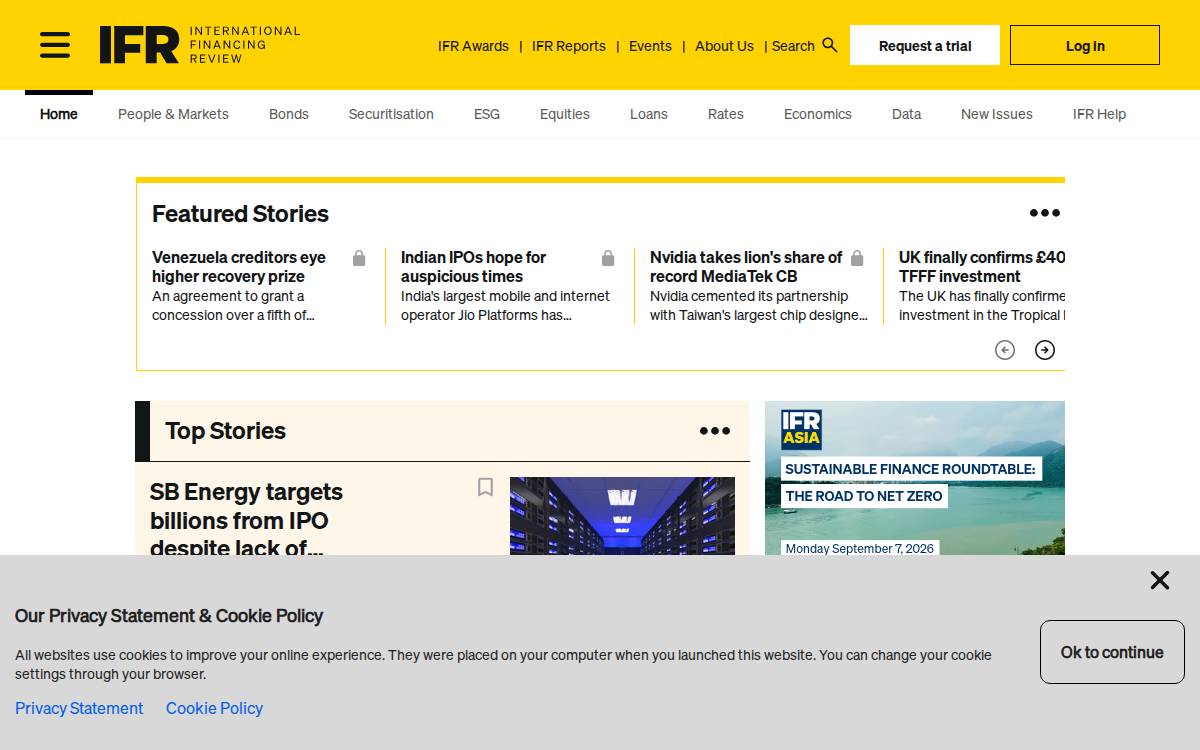The height and width of the screenshot is (750, 1200).
Task: Click 'An agreement to grant a concession' summary
Action: (x=233, y=306)
